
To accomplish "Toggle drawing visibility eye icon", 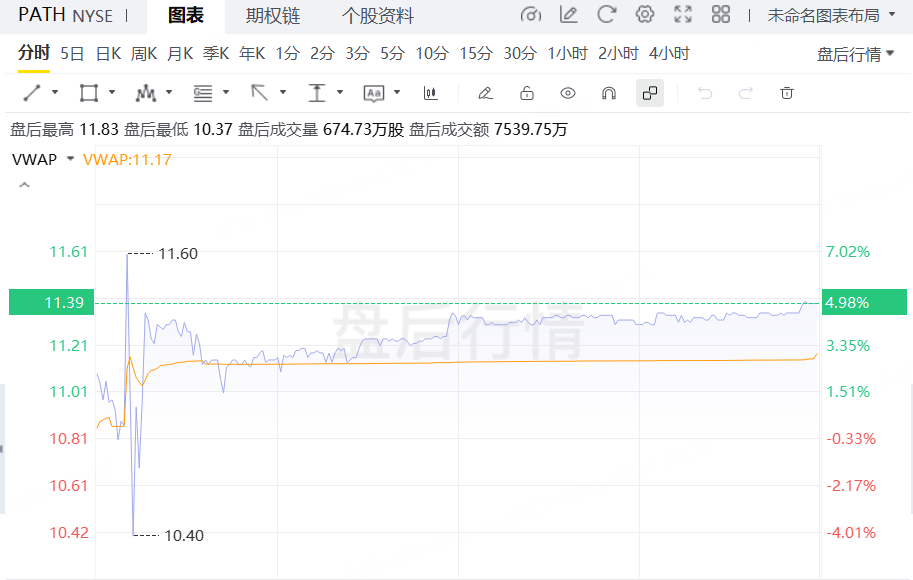I will tap(568, 93).
